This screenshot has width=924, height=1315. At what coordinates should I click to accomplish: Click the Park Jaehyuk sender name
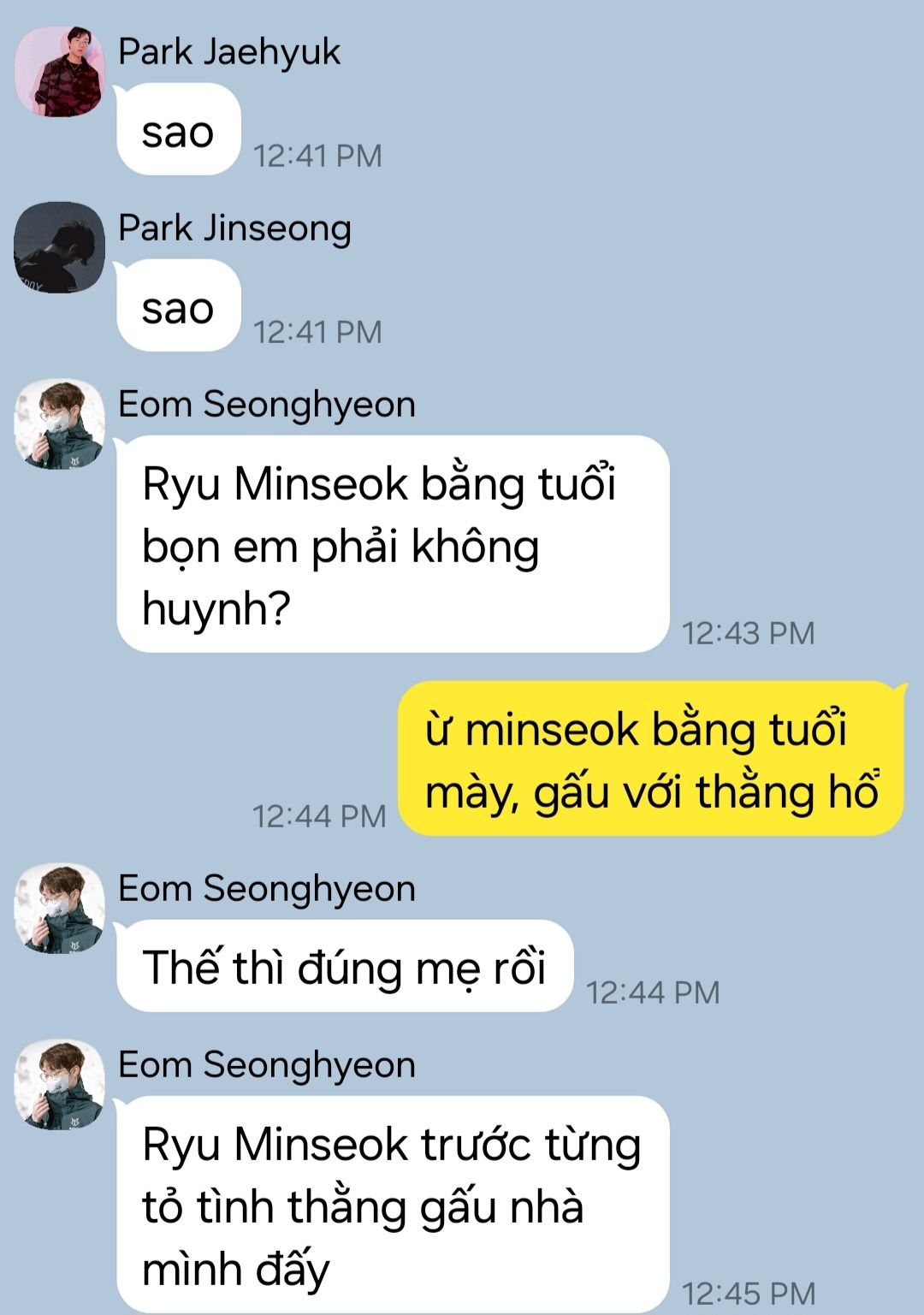(x=229, y=52)
